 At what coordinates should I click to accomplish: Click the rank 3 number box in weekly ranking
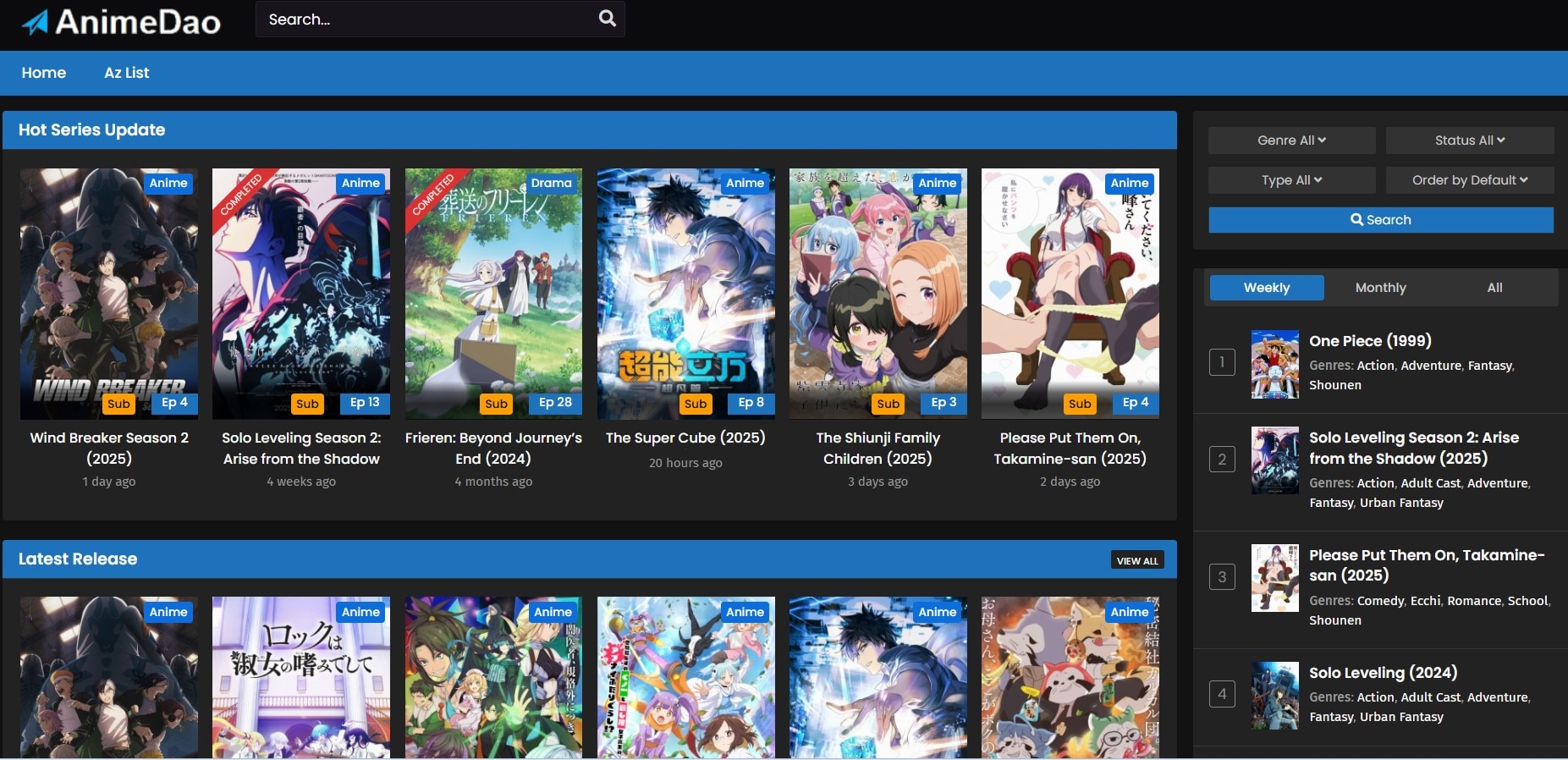pyautogui.click(x=1222, y=577)
